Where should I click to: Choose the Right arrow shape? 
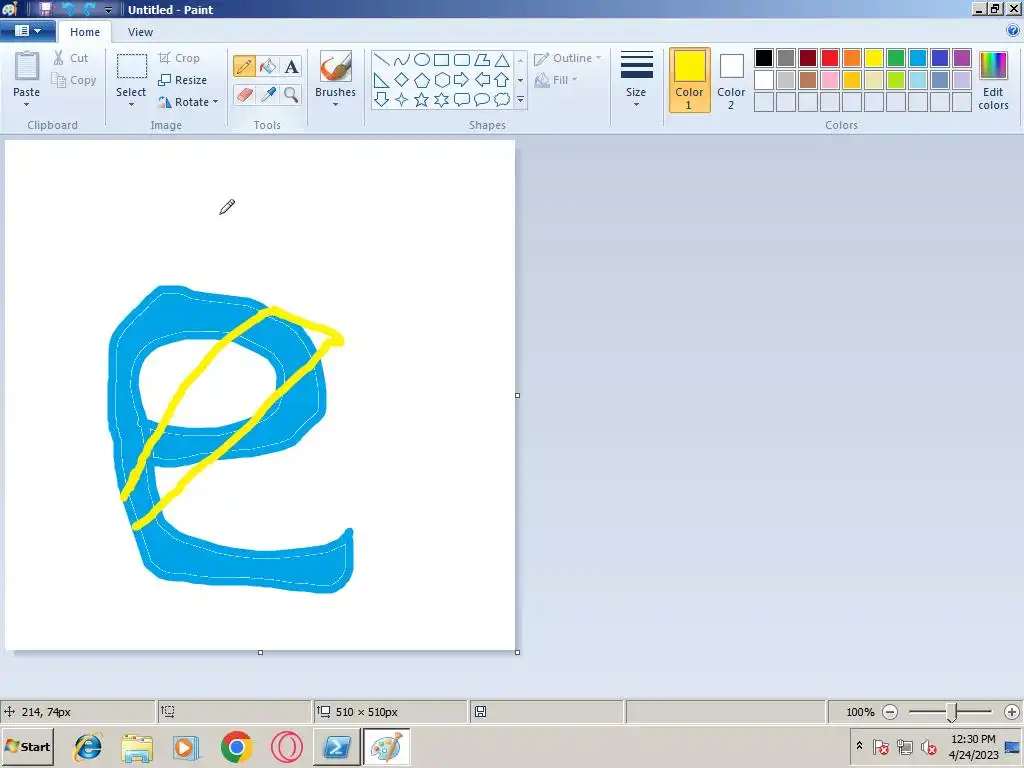point(462,80)
